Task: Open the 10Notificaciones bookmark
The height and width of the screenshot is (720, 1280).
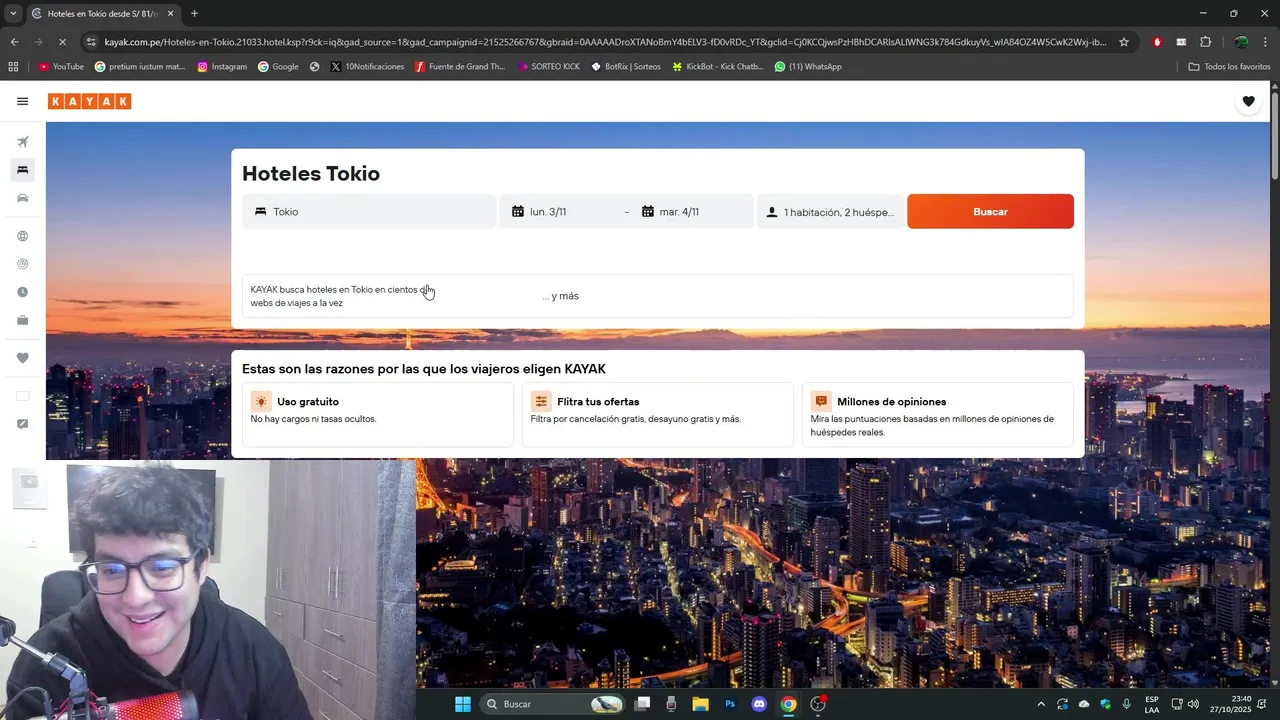Action: click(367, 66)
